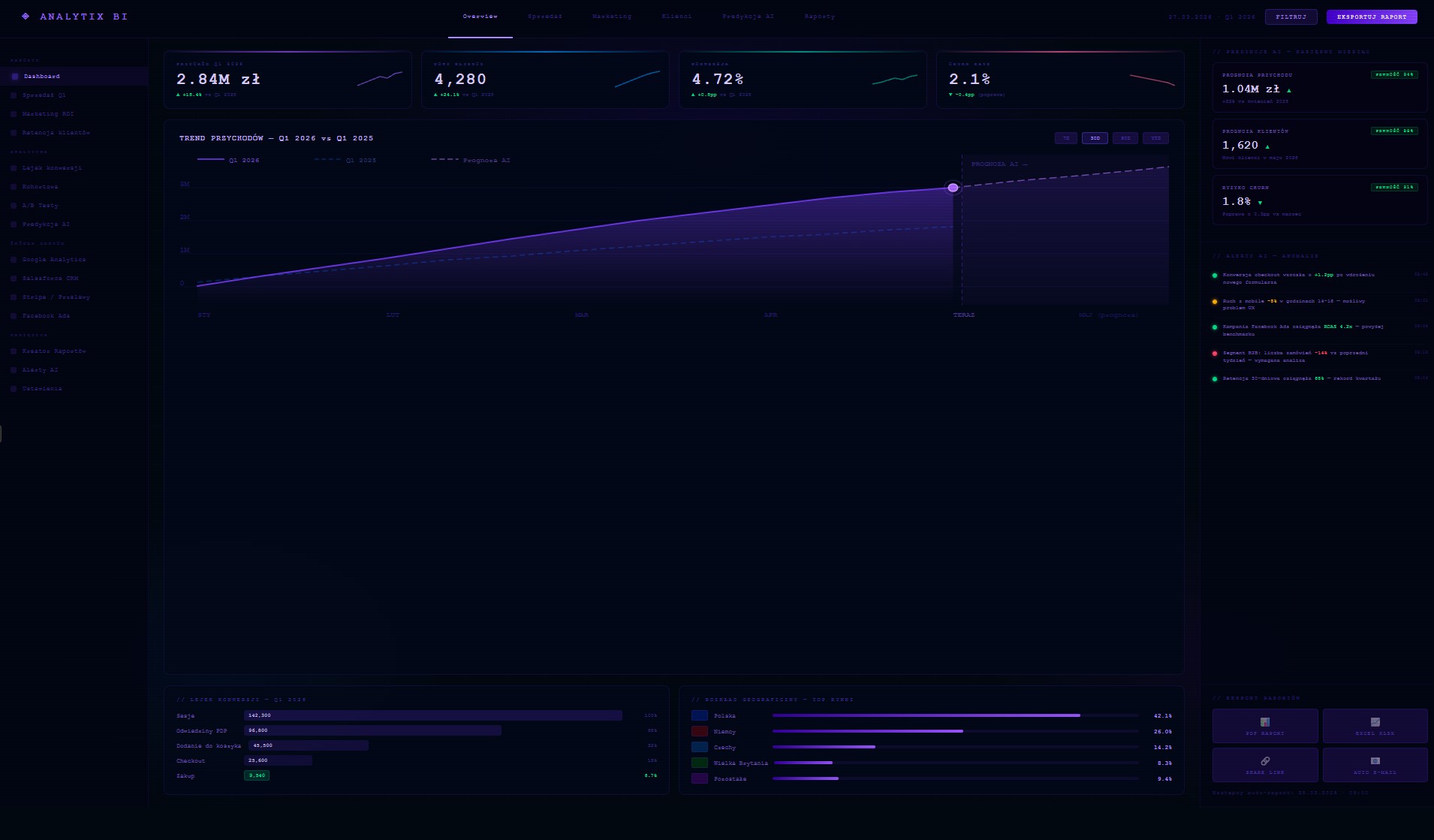The height and width of the screenshot is (840, 1434).
Task: Switch chart range to 90D
Action: coord(1125,138)
